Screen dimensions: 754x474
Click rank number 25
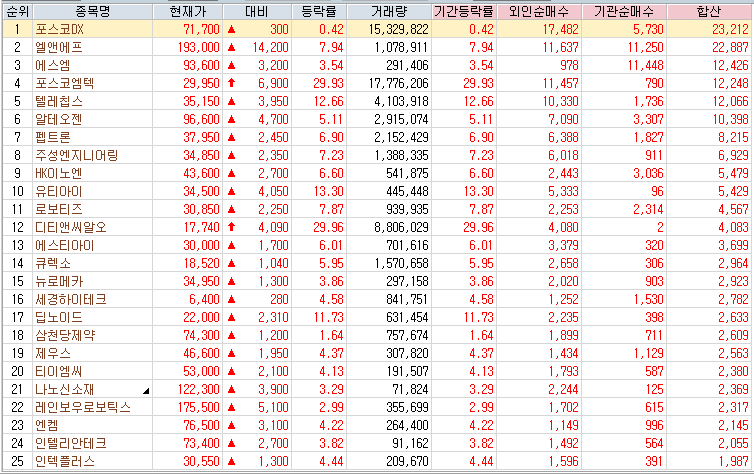(17, 462)
